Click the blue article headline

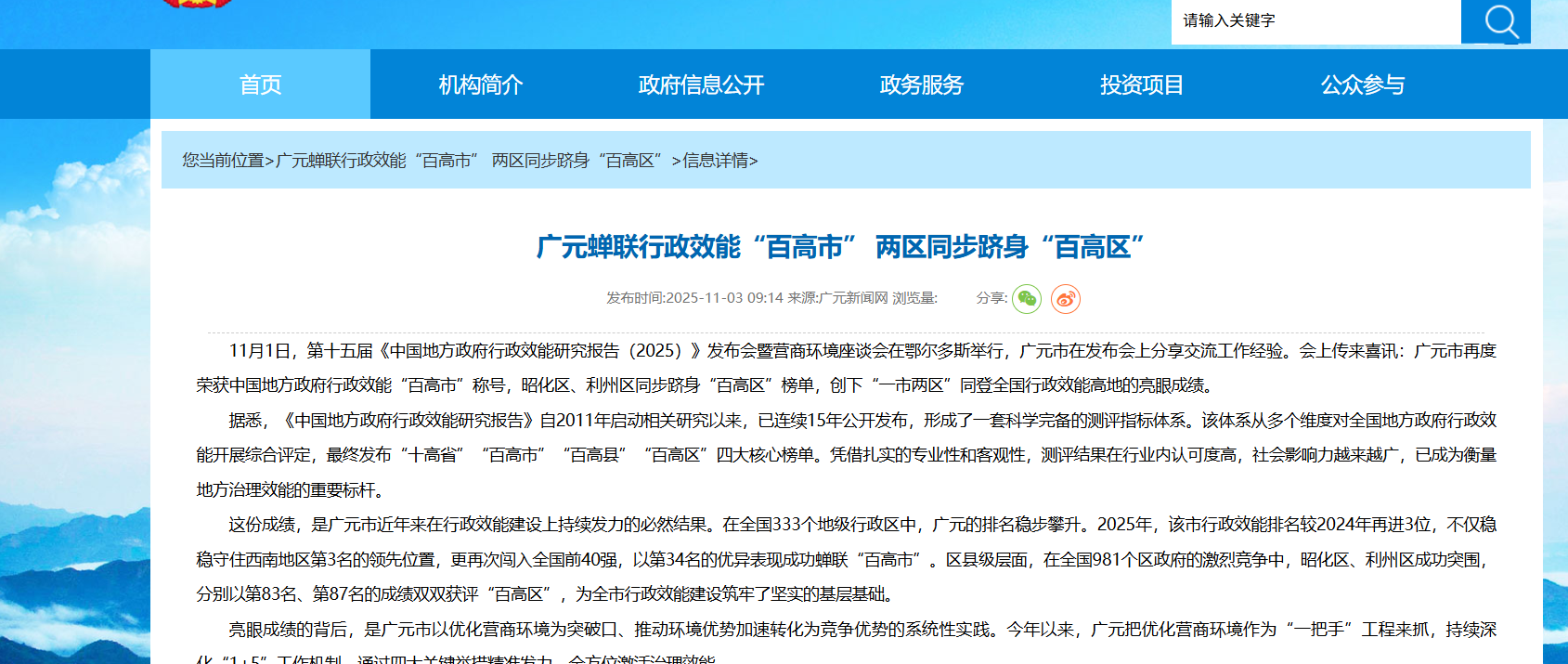[840, 247]
